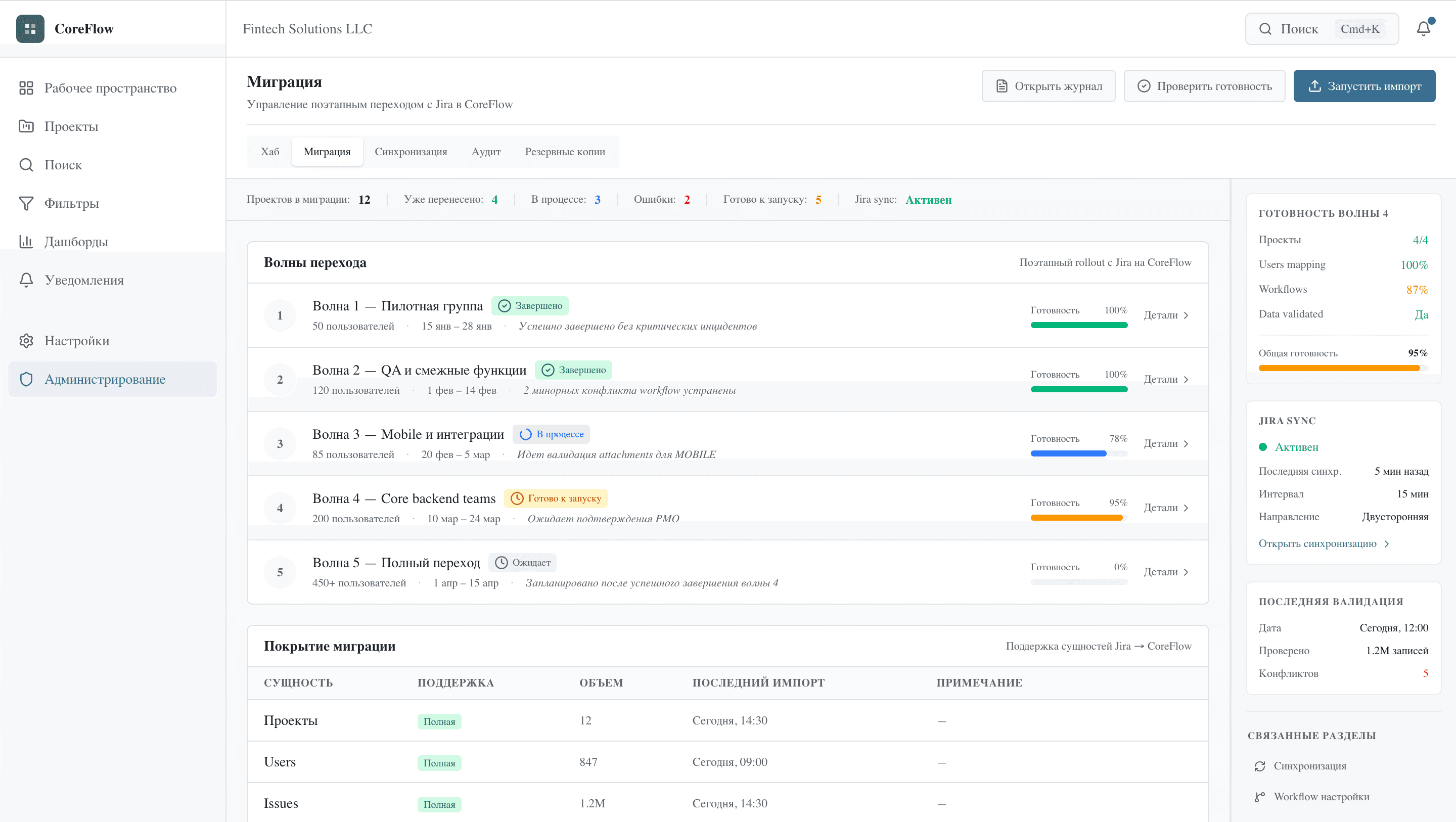Select the Фильтры funnel icon
Screen dimensions: 1456x822
(27, 203)
